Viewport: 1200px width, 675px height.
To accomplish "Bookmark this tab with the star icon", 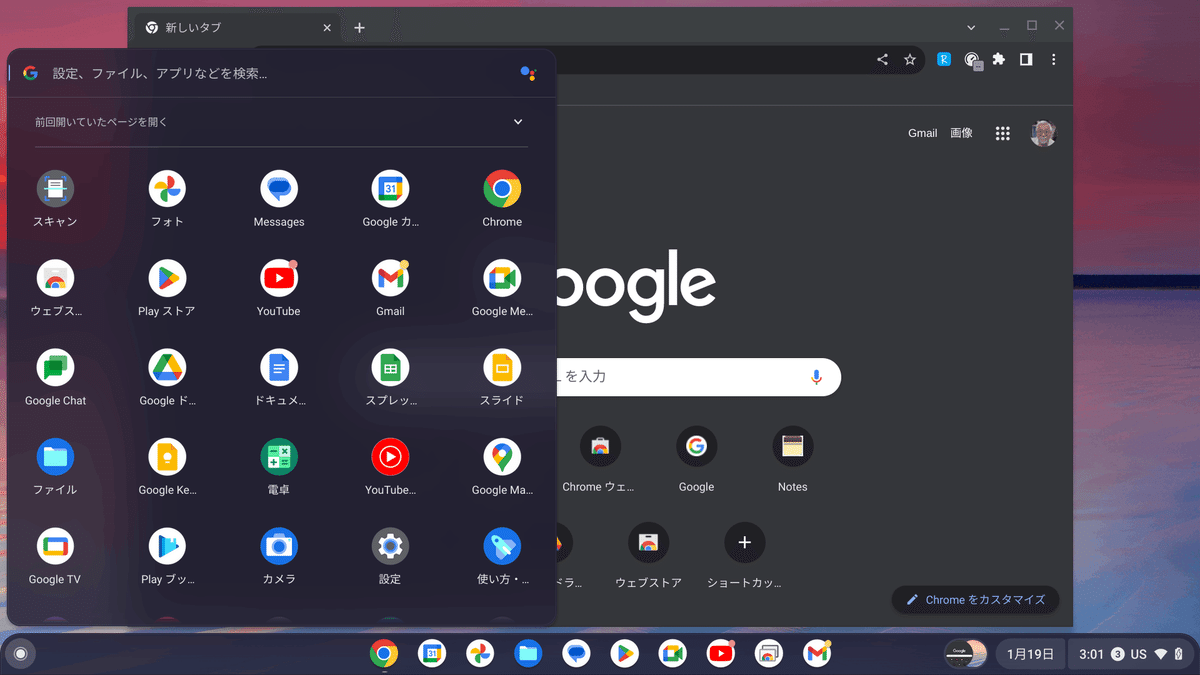I will [x=910, y=60].
